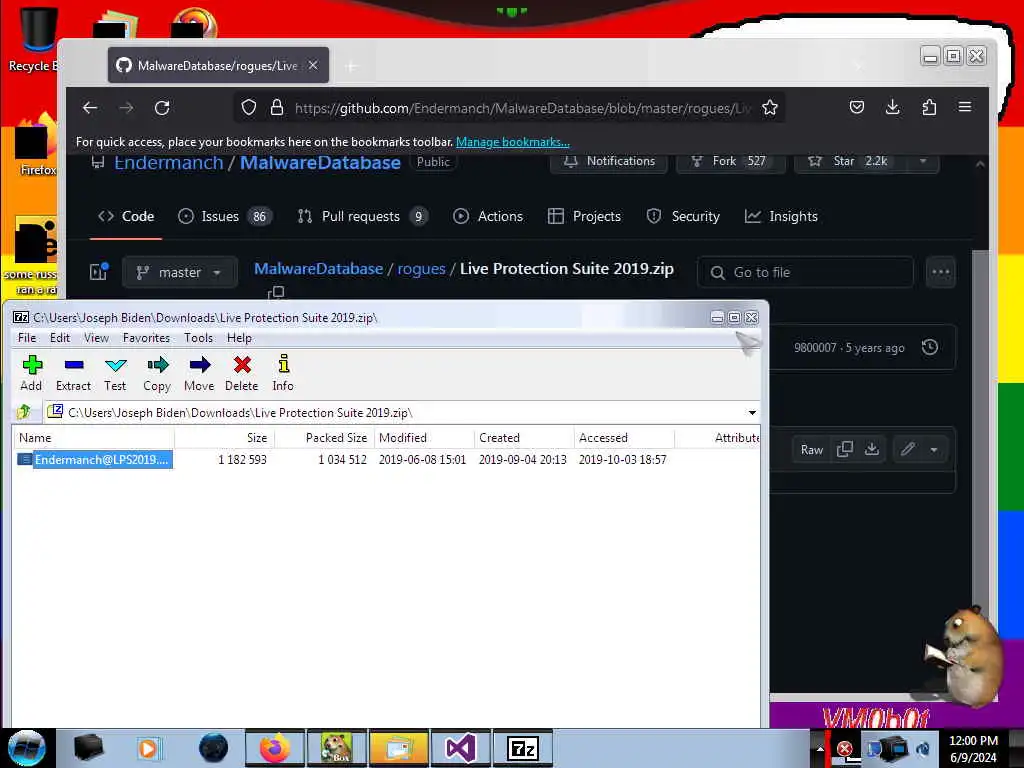Click the Raw file button
Viewport: 1024px width, 768px height.
[x=812, y=449]
